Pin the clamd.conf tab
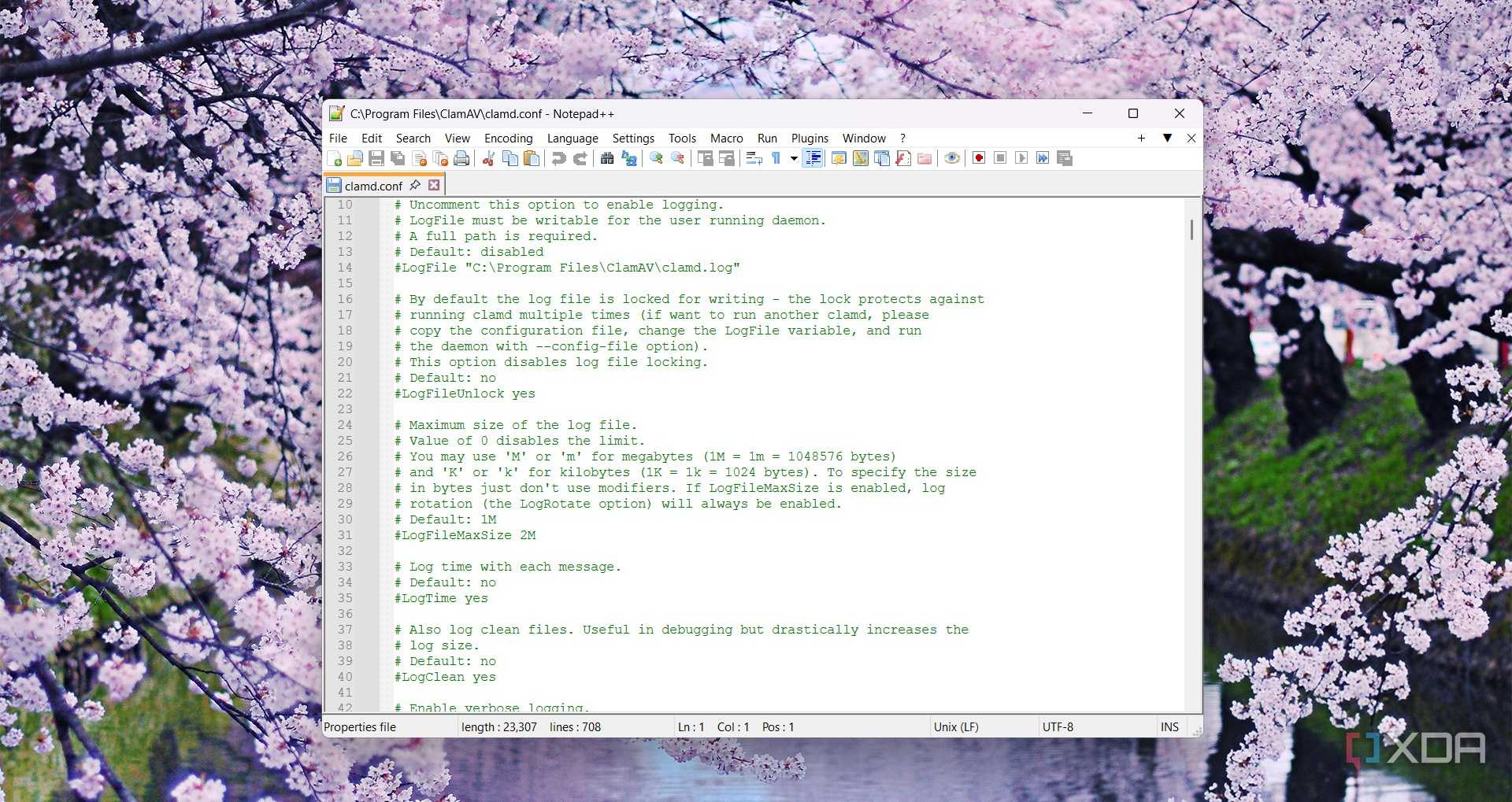This screenshot has height=802, width=1512. pos(415,185)
